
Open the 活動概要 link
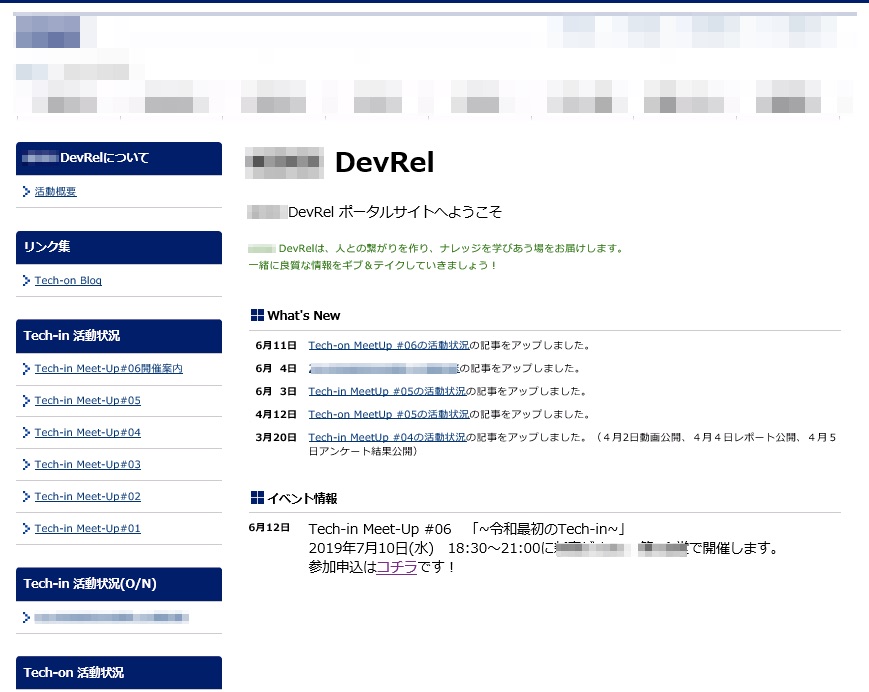pos(55,192)
